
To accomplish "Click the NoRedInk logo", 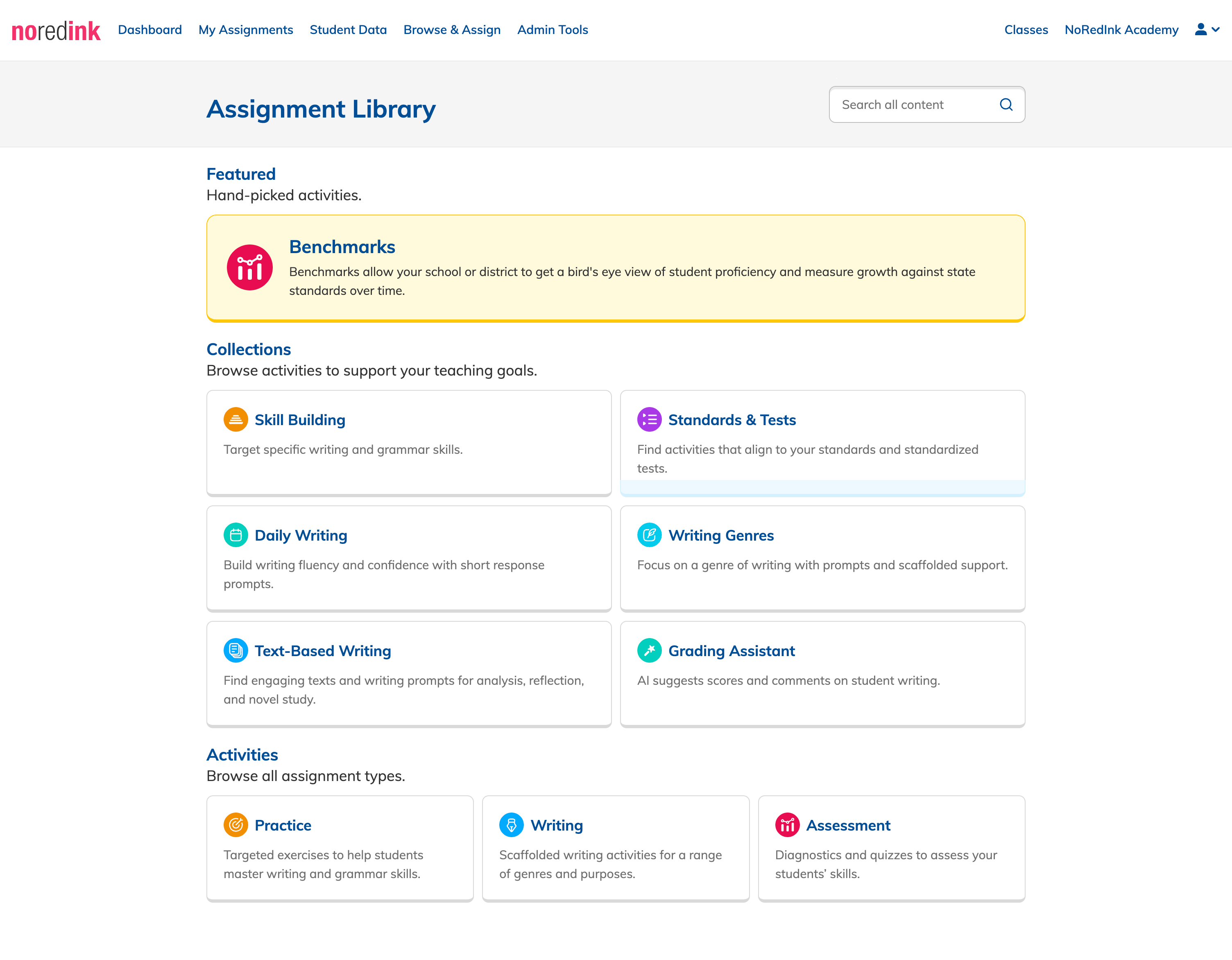I will [x=56, y=30].
